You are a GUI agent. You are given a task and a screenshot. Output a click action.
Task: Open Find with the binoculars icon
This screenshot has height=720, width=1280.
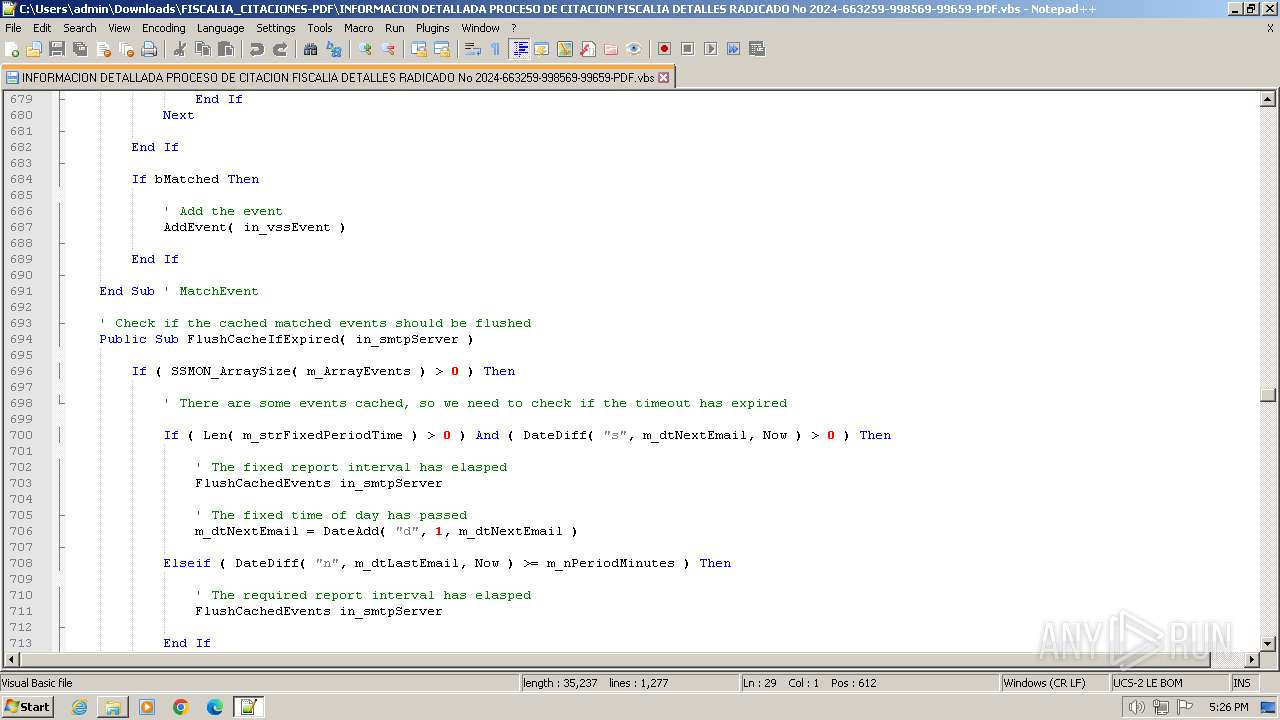311,49
